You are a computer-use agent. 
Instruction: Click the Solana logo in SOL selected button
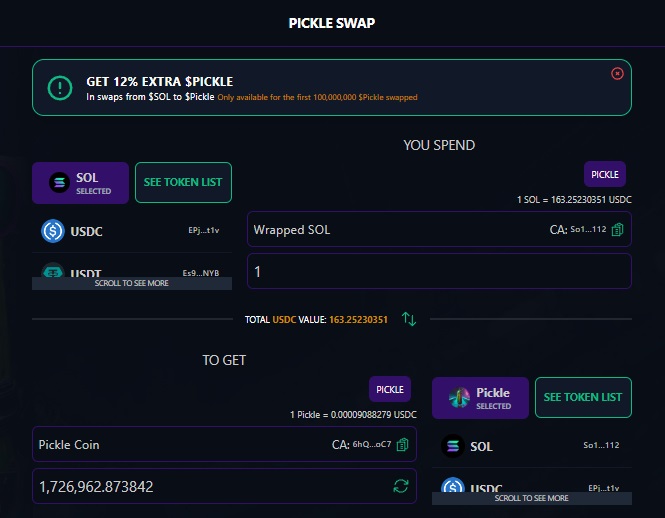[x=59, y=182]
